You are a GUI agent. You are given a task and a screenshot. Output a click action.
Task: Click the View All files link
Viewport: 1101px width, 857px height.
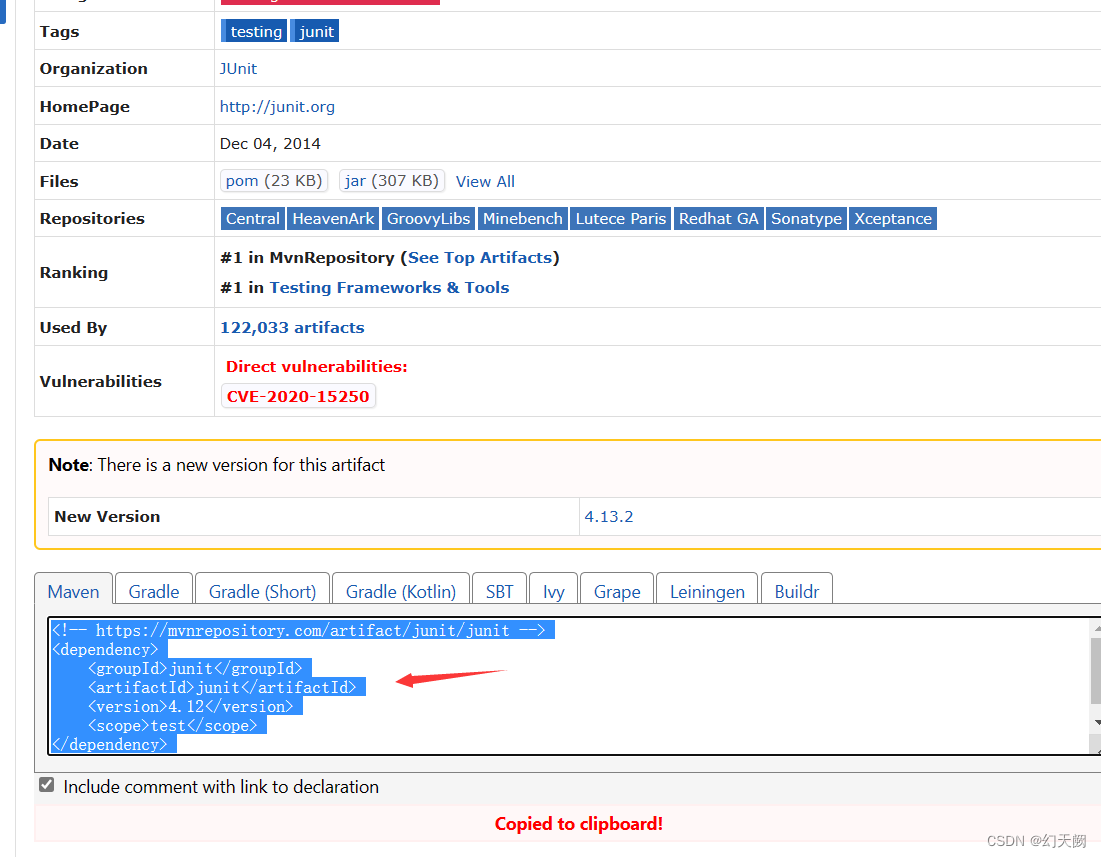pyautogui.click(x=485, y=181)
